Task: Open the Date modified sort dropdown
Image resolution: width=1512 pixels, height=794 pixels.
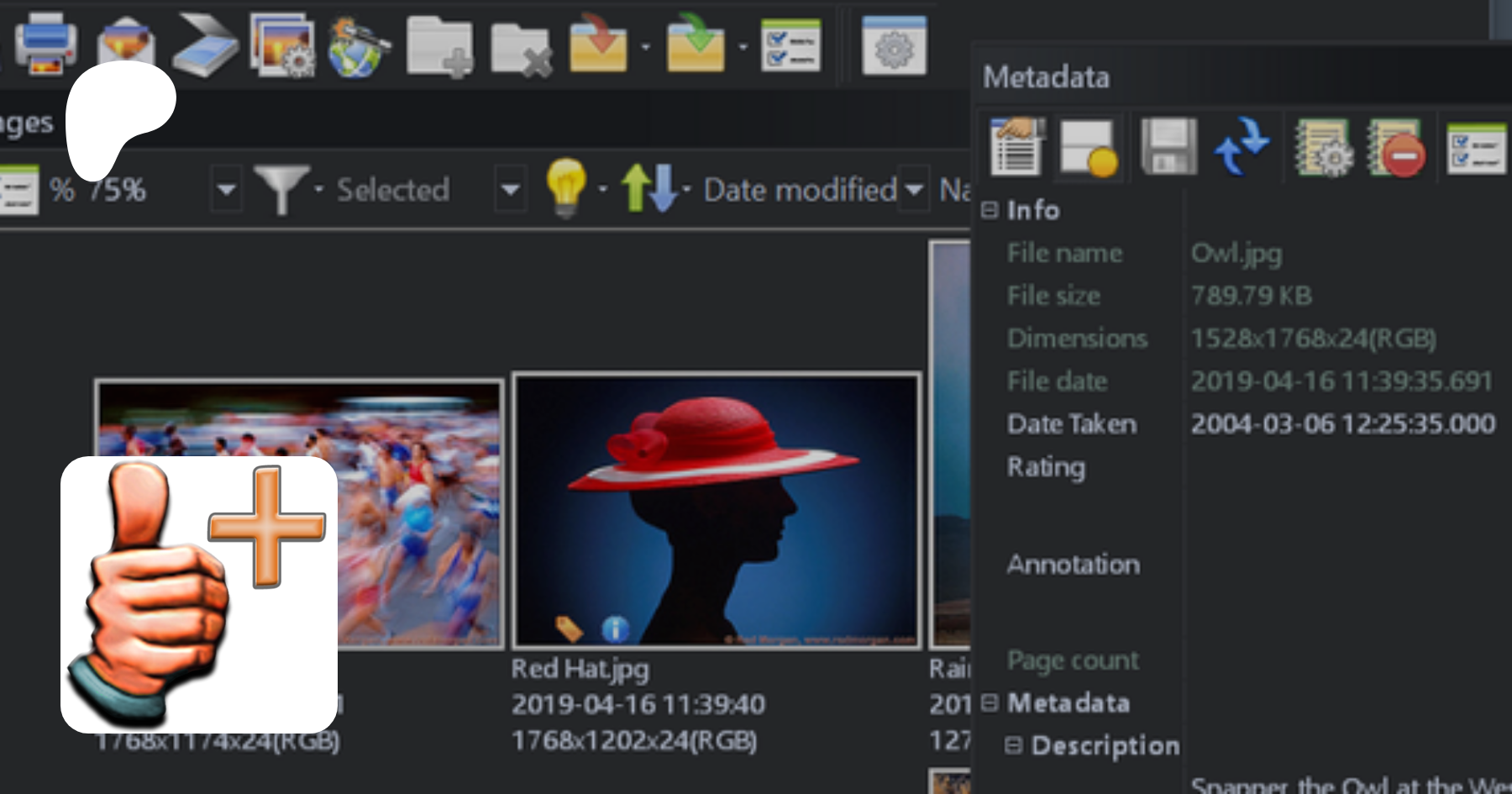Action: 914,190
